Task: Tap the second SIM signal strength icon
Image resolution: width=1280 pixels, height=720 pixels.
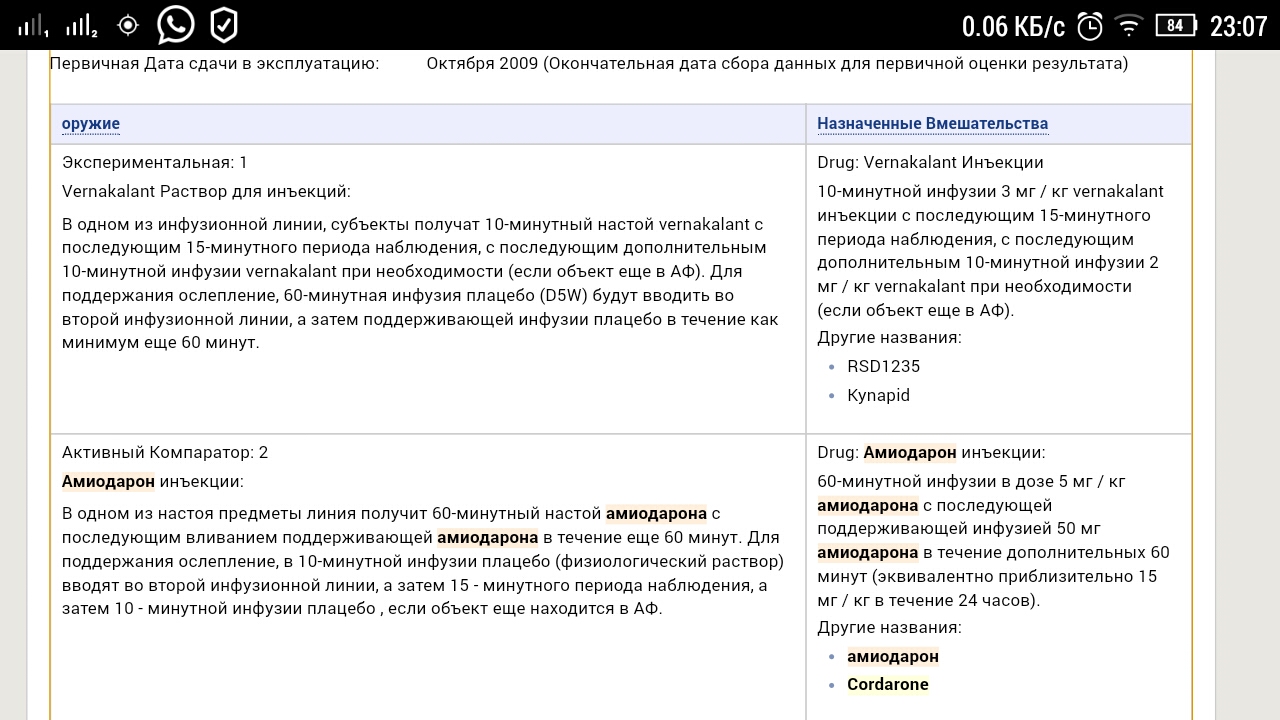Action: (x=82, y=26)
